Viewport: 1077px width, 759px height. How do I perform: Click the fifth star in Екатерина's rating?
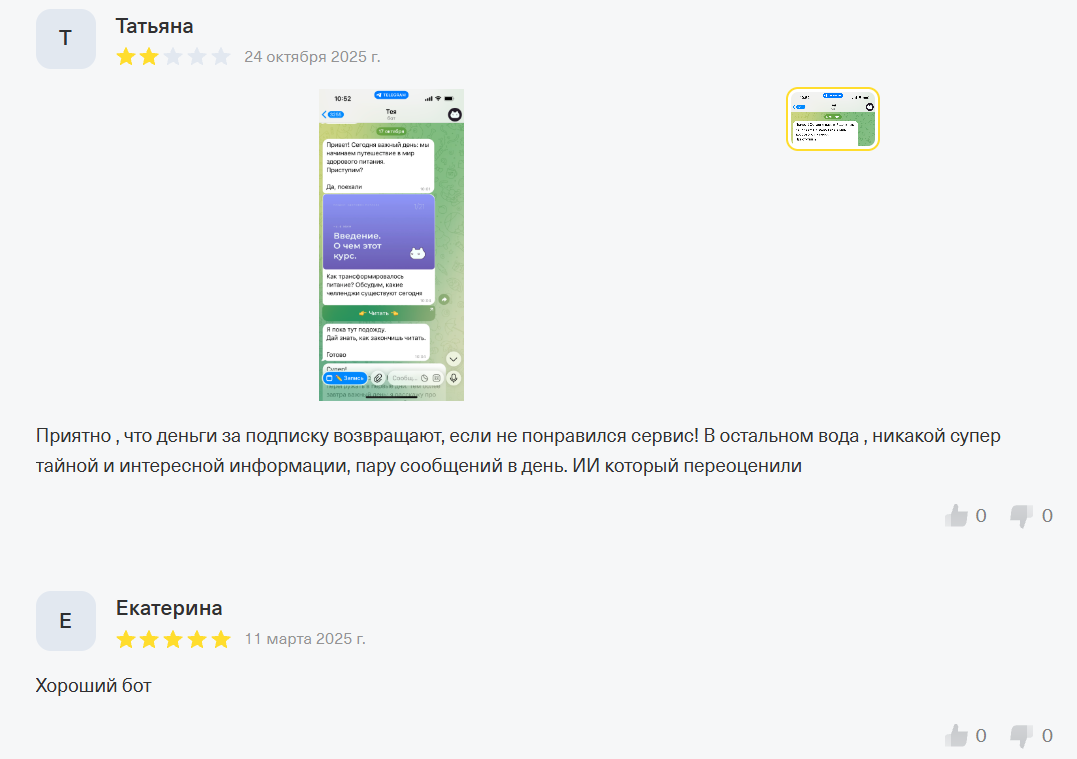point(220,639)
